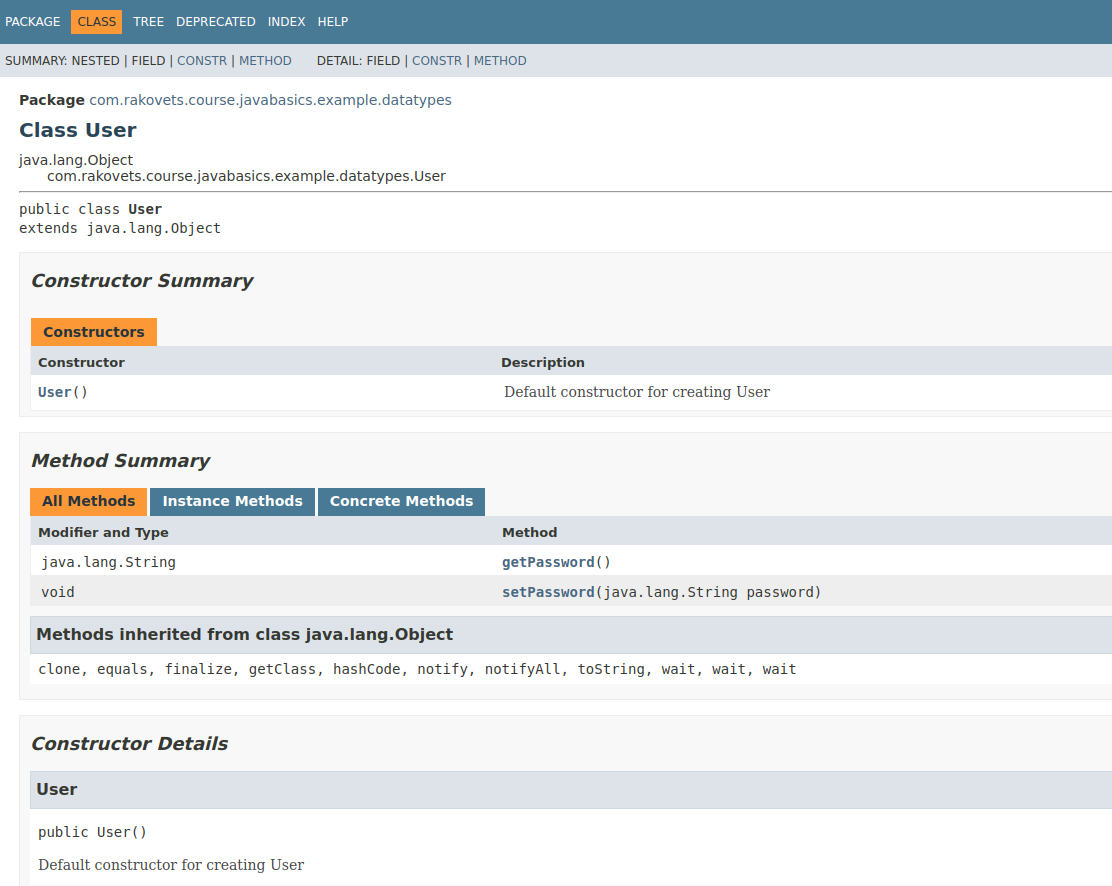Click 'com.rakovets.course.javabasics.example.datatypes.User' in inheritance tree
Viewport: 1112px width, 886px height.
click(246, 176)
